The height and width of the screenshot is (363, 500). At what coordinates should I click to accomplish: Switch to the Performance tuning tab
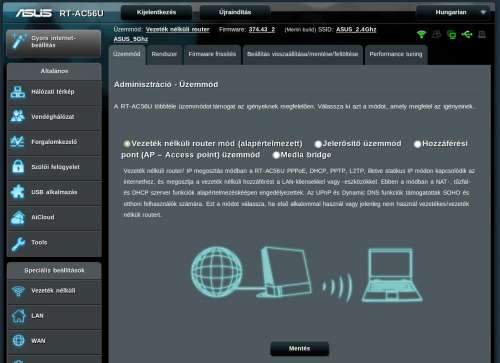click(396, 54)
